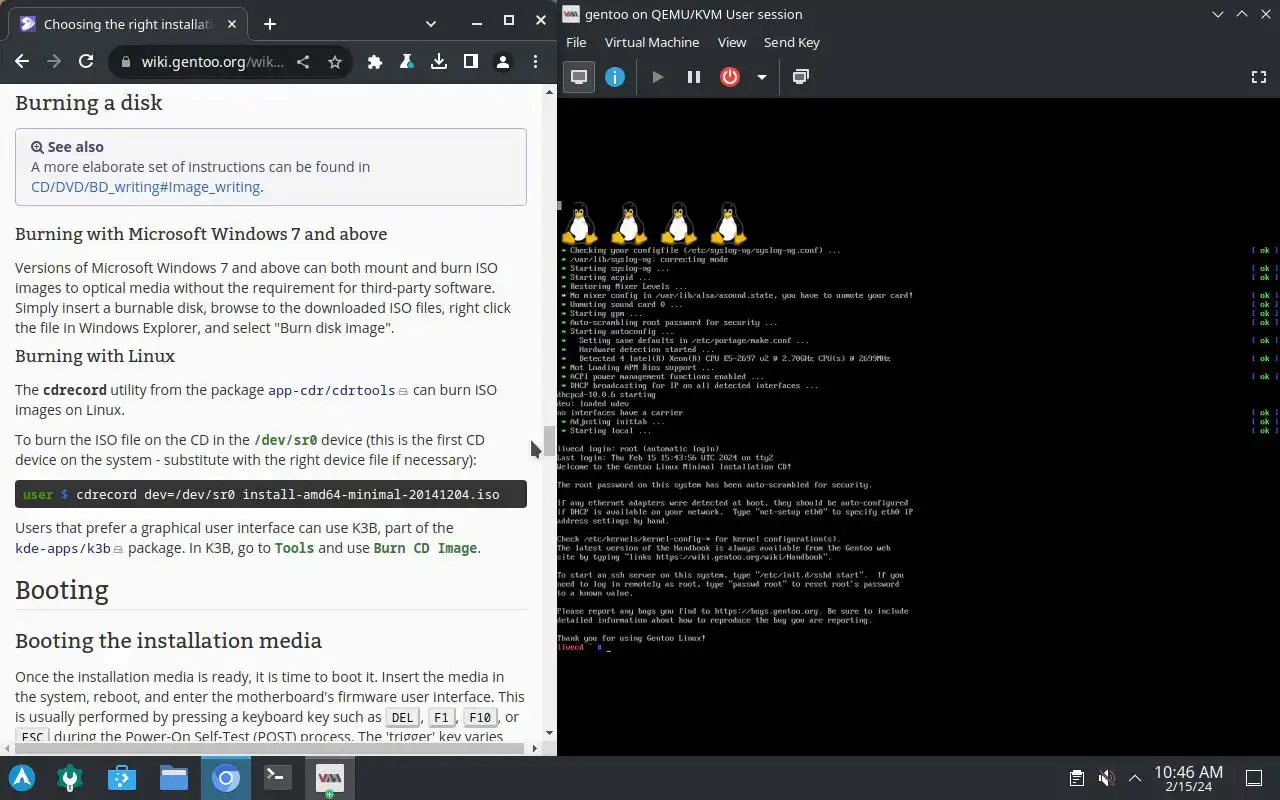This screenshot has height=800, width=1280.
Task: Click the browser page scrollbar thumb
Action: (549, 440)
